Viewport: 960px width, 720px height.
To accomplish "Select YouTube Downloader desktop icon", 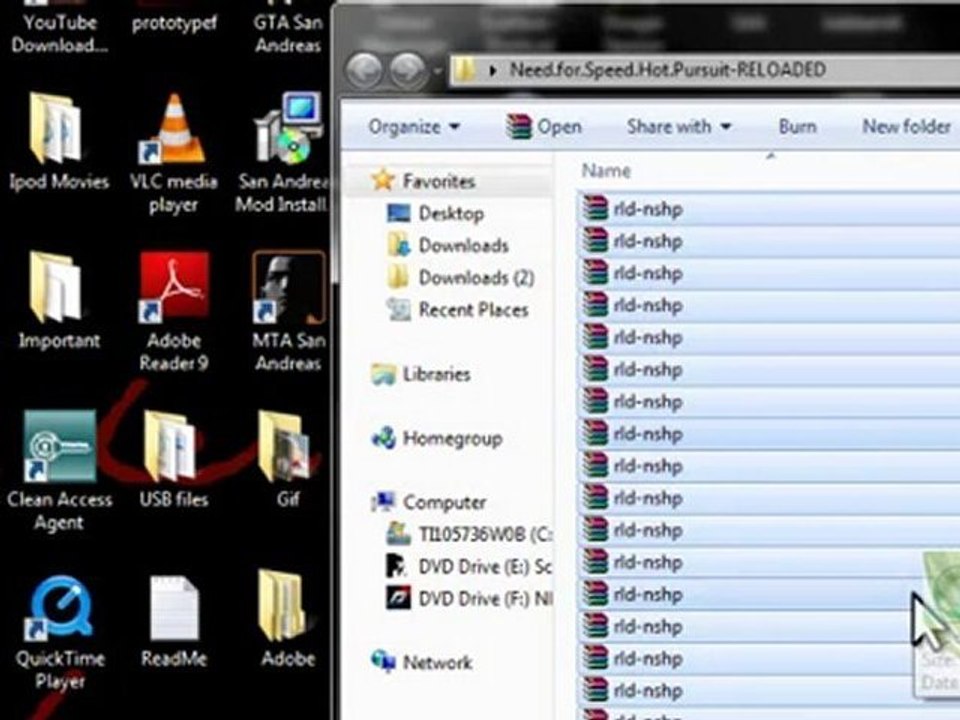I will point(59,28).
